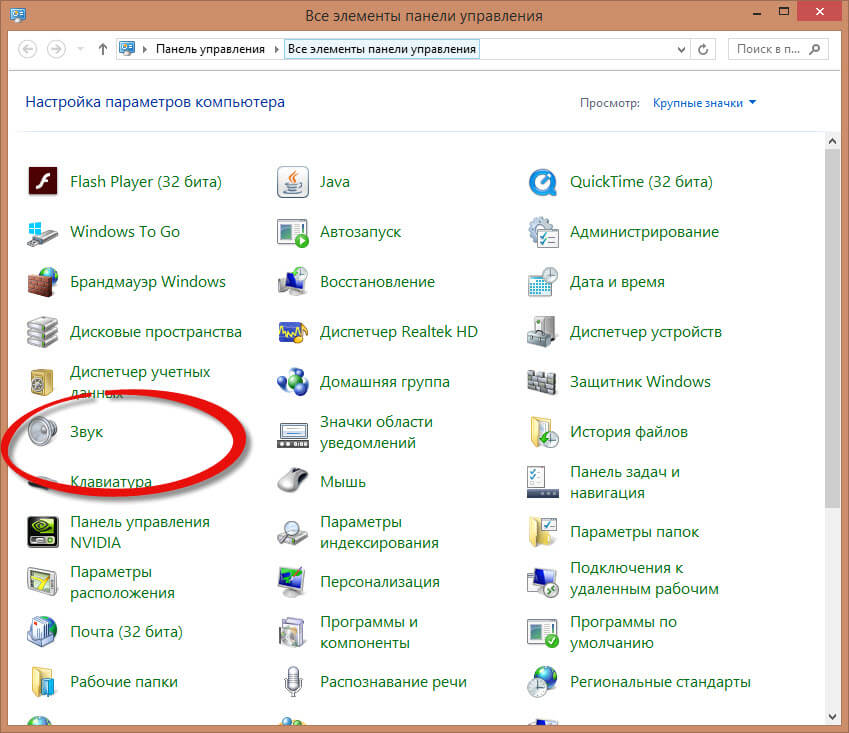
Task: Open the Диспетчер Realtek HD icon
Action: tap(292, 332)
